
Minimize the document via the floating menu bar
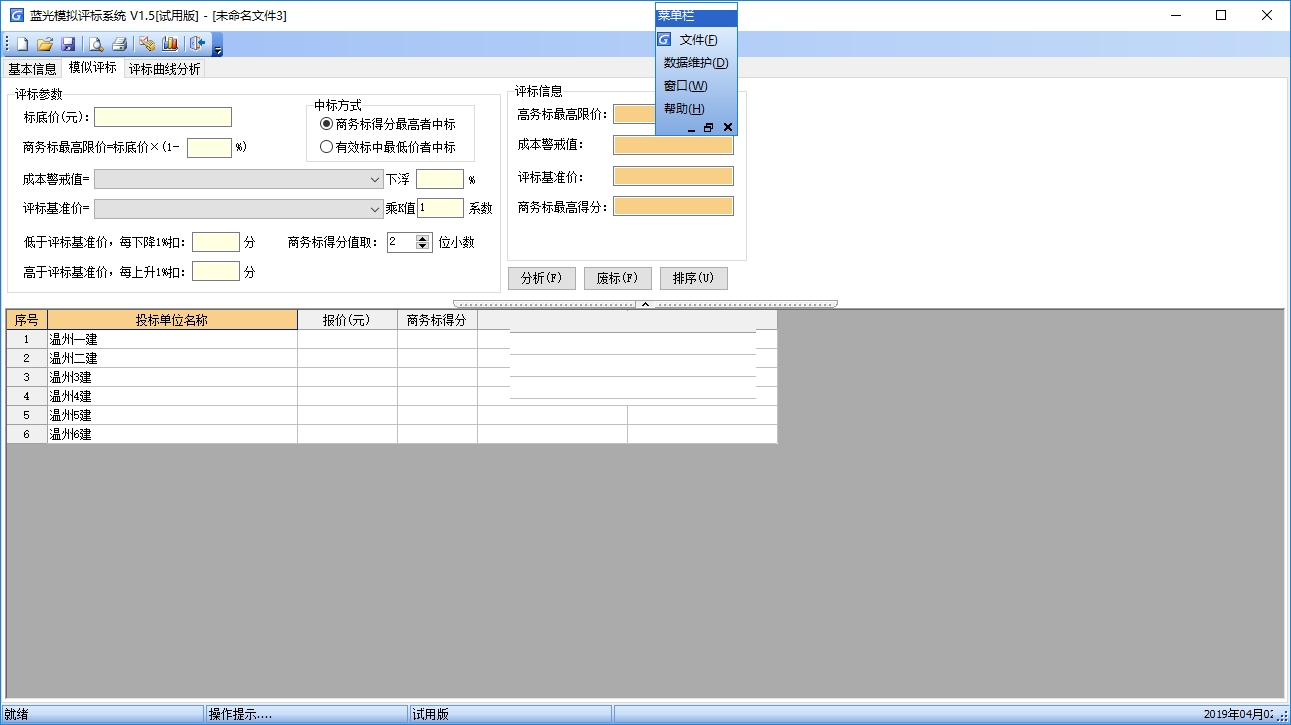[x=692, y=128]
